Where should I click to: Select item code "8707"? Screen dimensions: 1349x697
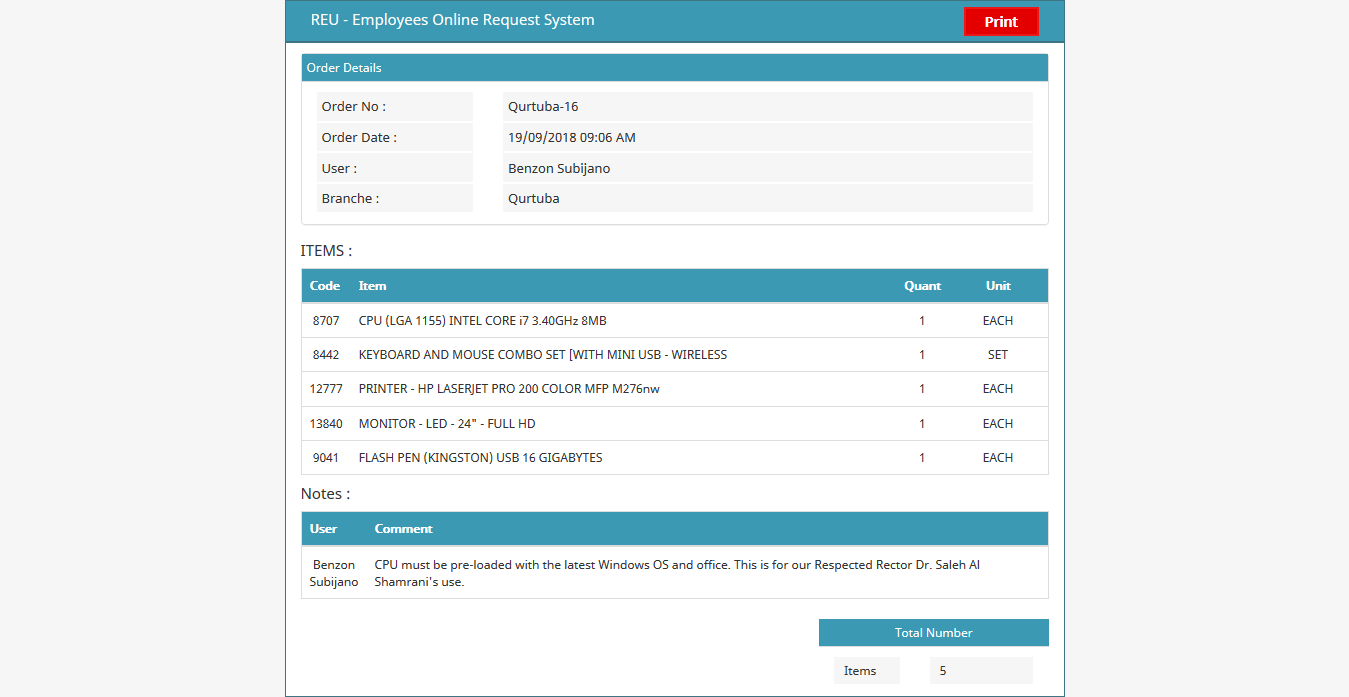[326, 321]
